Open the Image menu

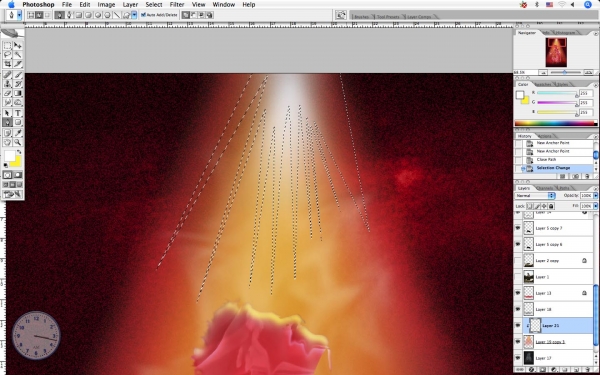pyautogui.click(x=106, y=5)
